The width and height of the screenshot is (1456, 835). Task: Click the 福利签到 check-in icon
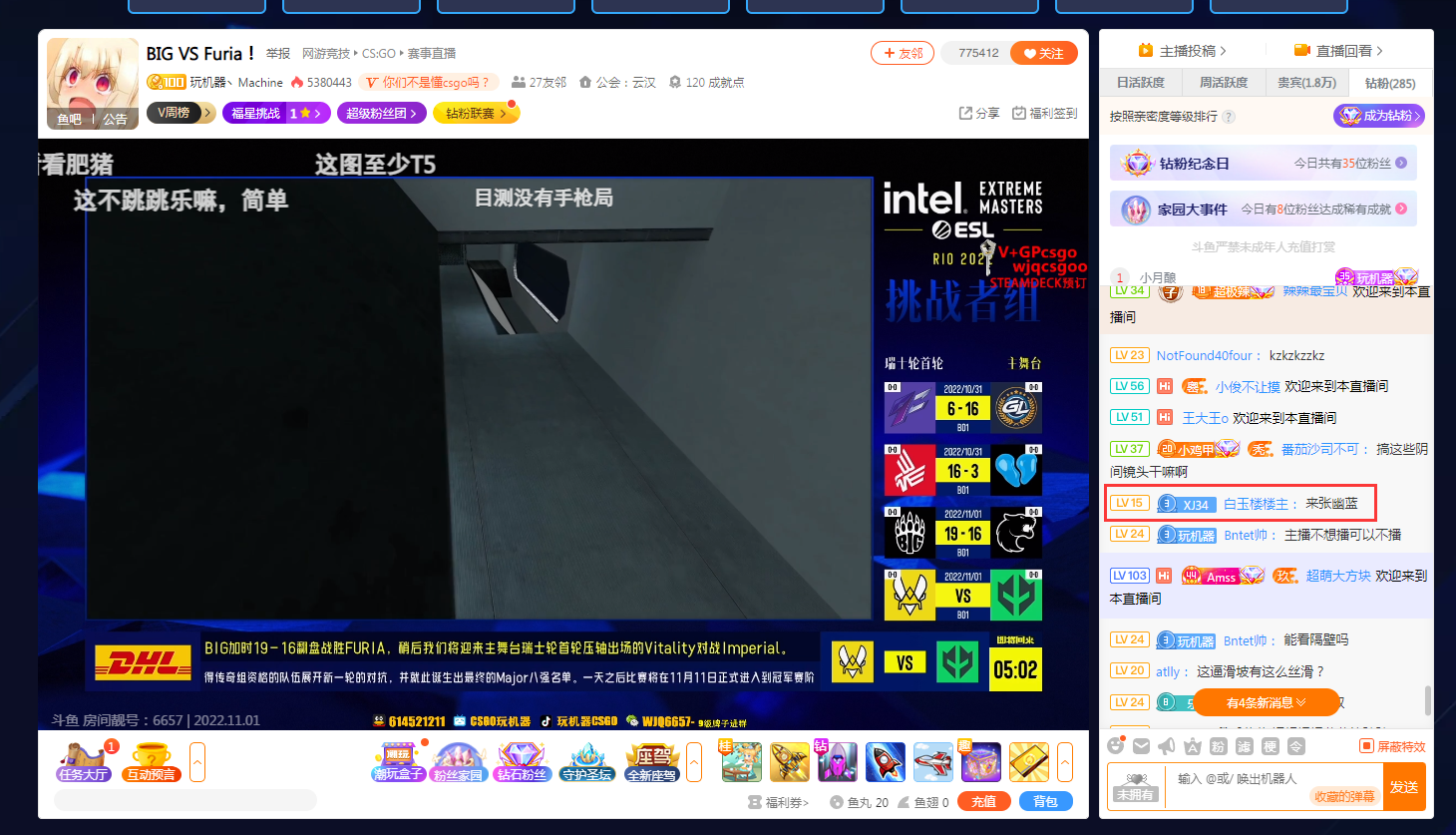click(x=1044, y=113)
